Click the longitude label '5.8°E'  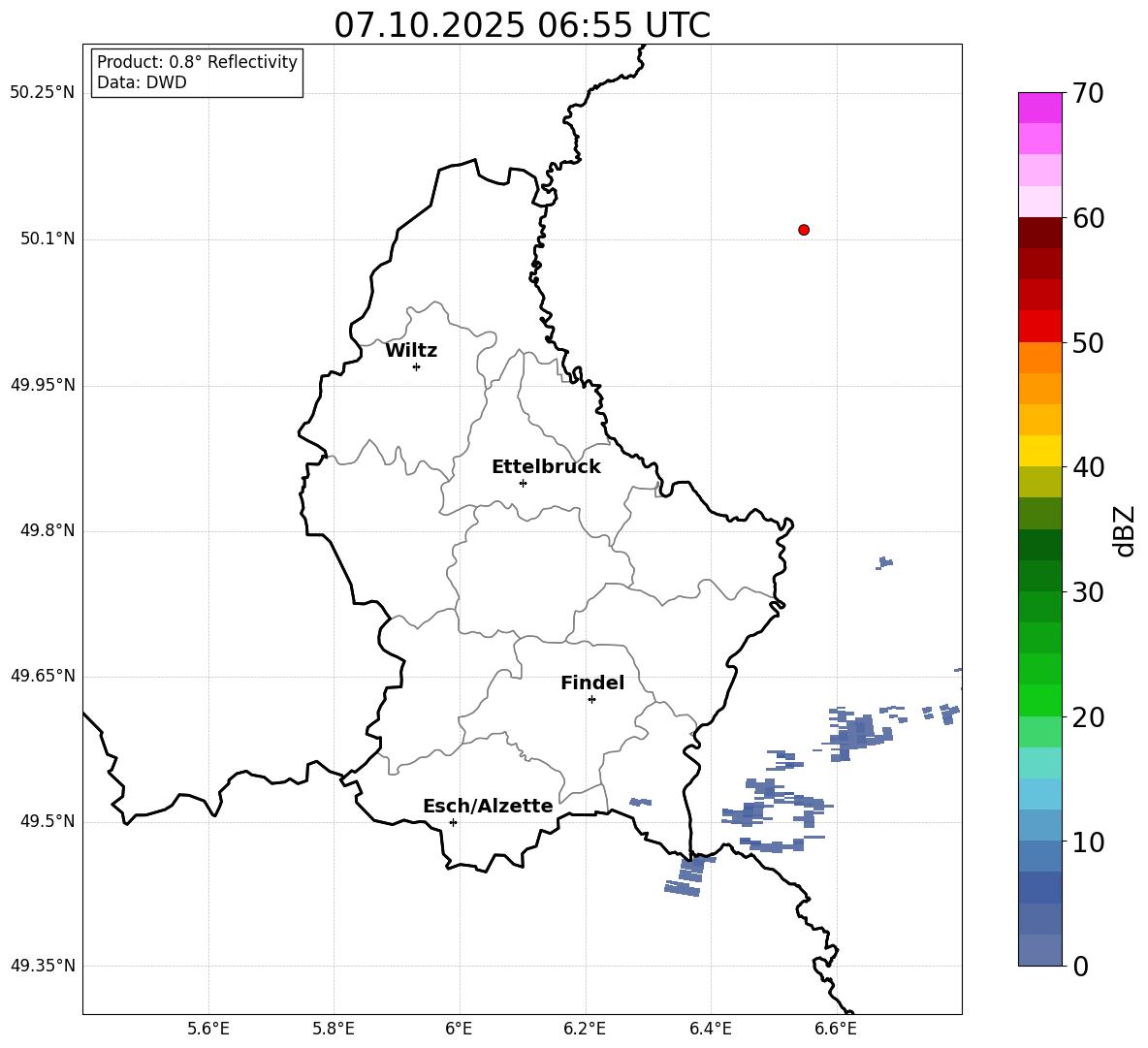[x=334, y=1029]
